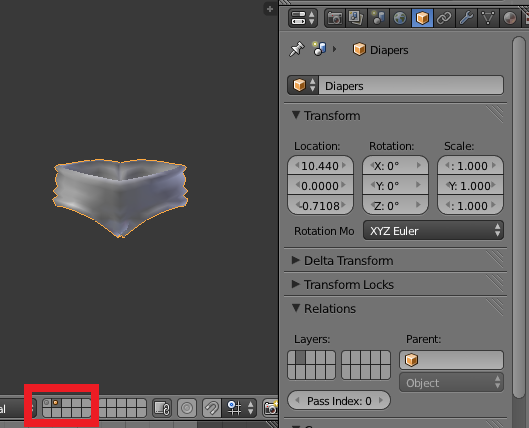Click the Pass Index field

click(339, 401)
